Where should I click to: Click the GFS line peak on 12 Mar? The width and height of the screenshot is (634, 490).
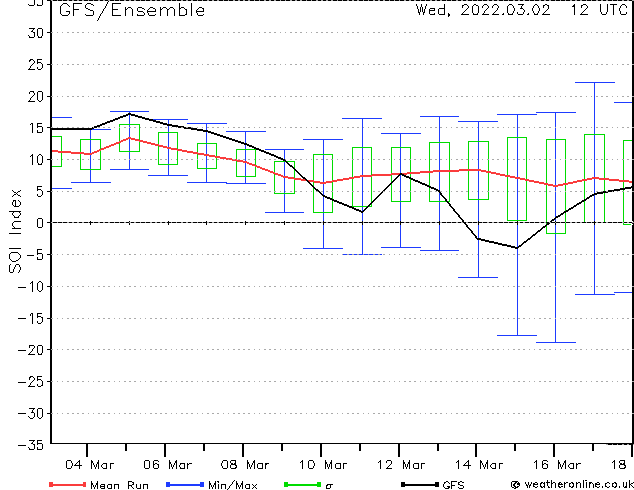tap(401, 174)
